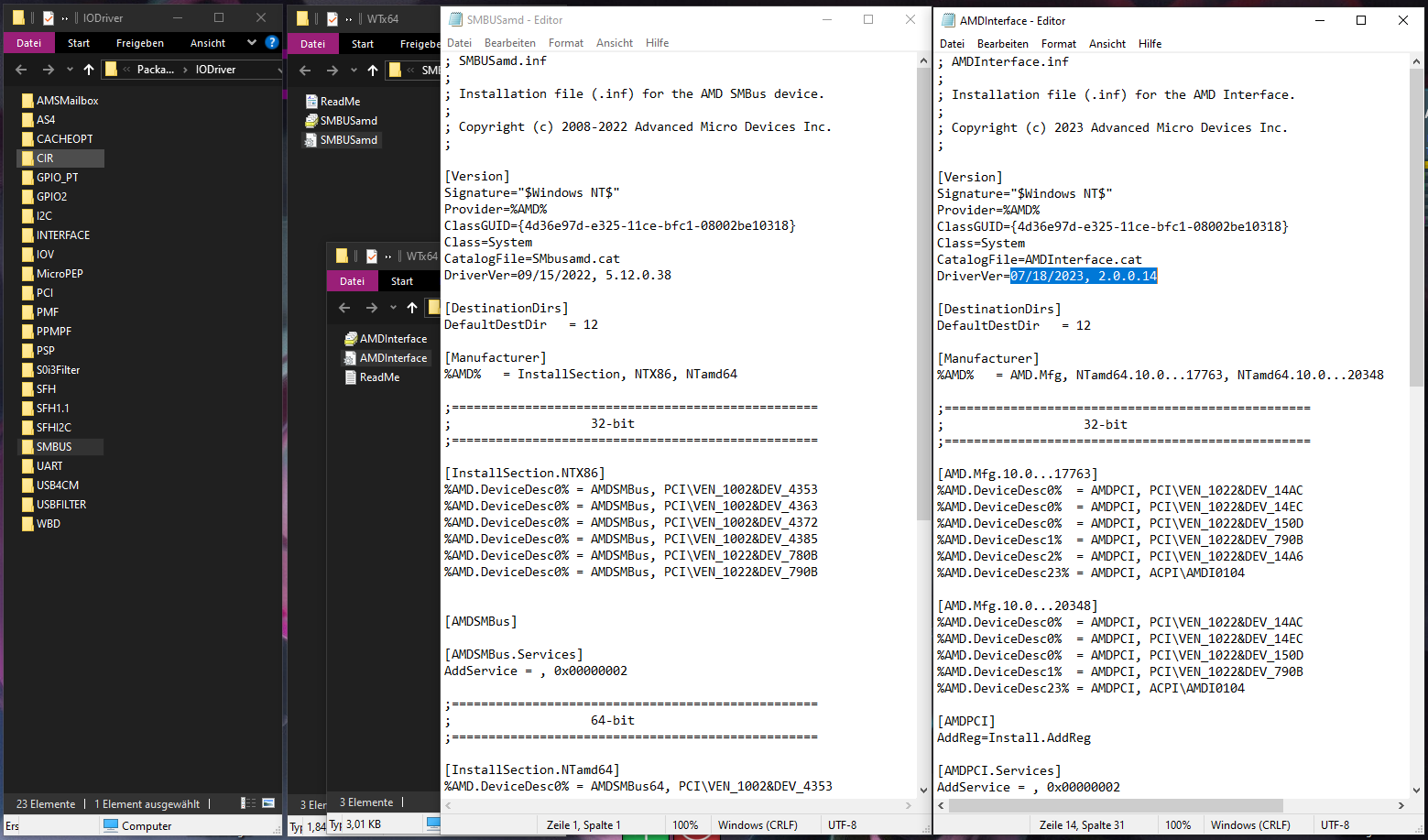
Task: Open the ReadMe file in WTx64 SMBUS window
Action: [x=332, y=102]
